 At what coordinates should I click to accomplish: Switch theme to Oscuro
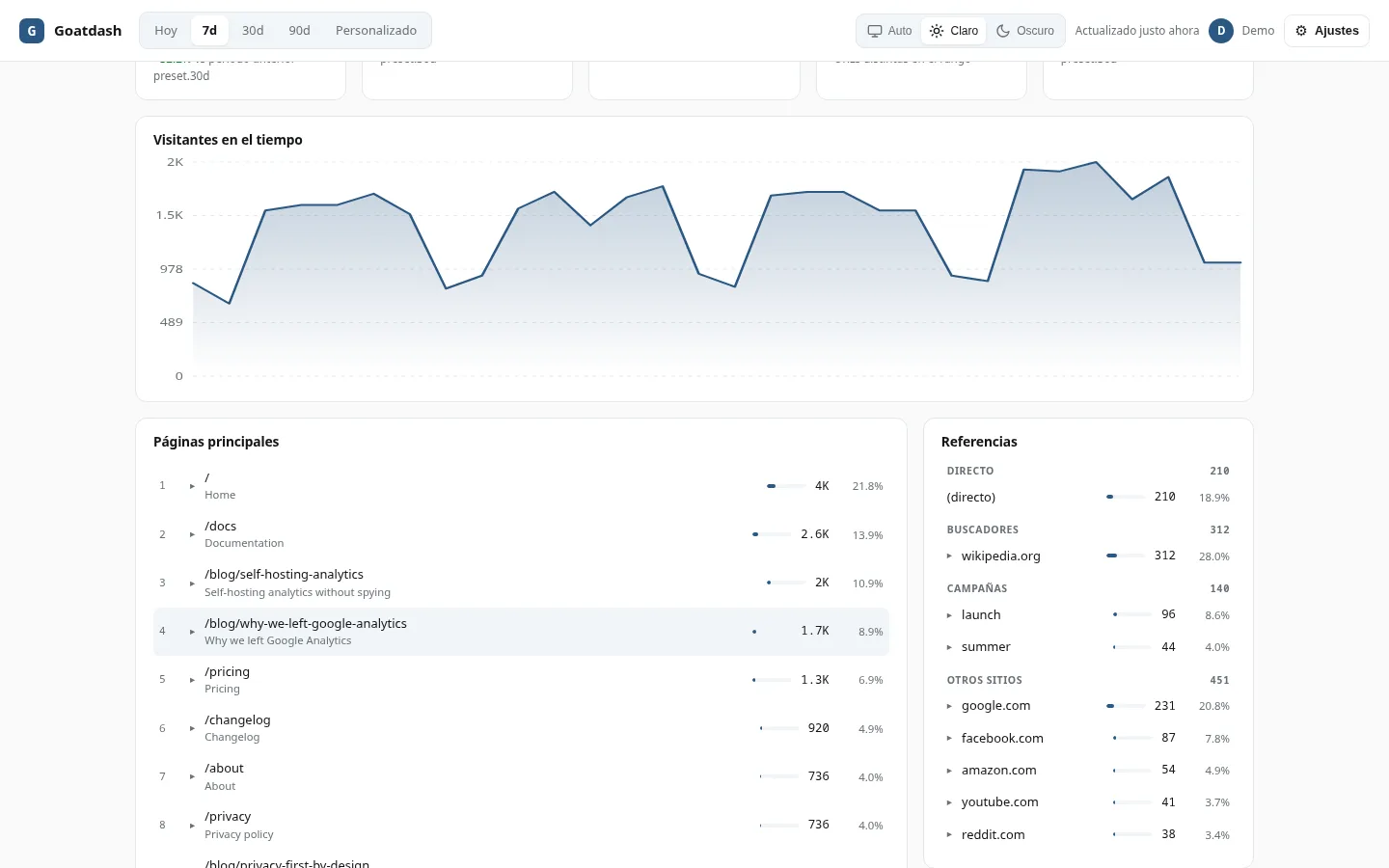(1025, 31)
